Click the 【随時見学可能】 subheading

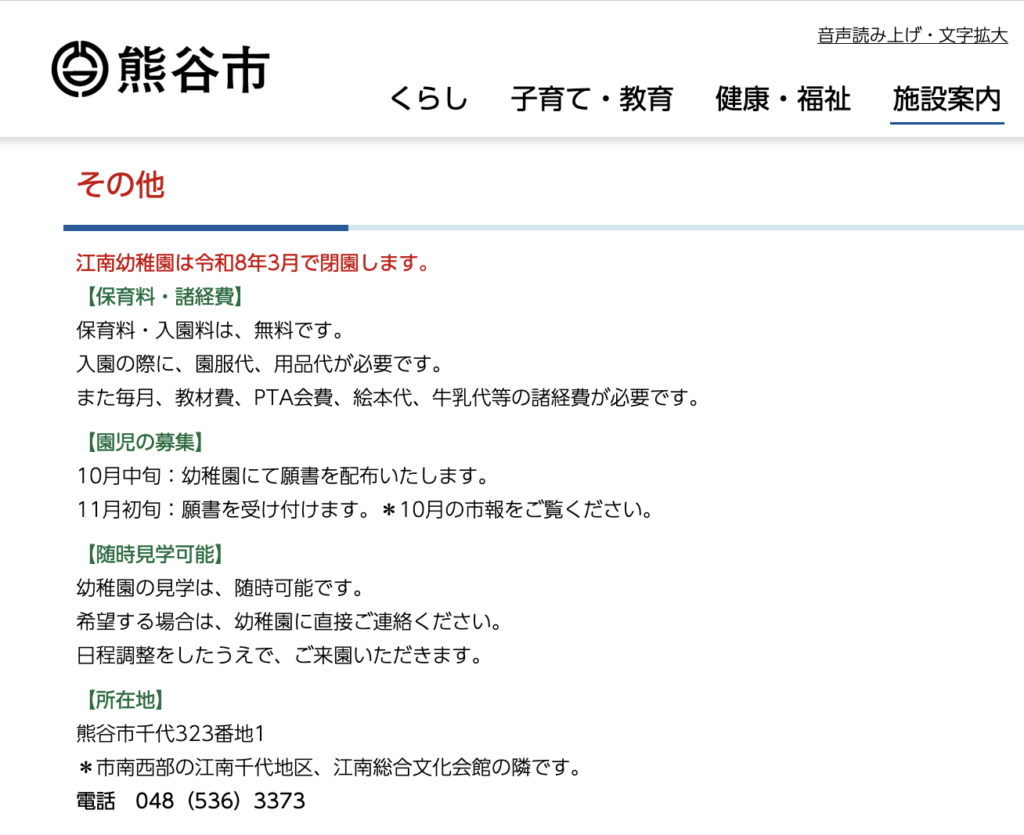tap(150, 554)
